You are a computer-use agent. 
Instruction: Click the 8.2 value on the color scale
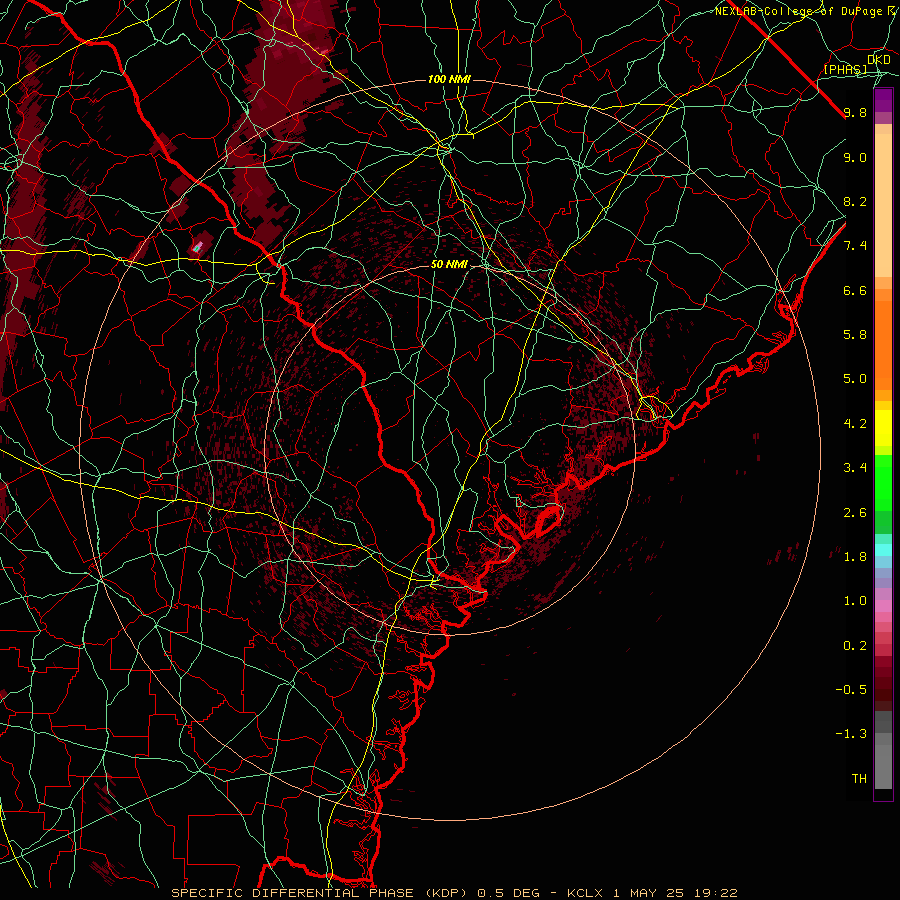pos(855,201)
